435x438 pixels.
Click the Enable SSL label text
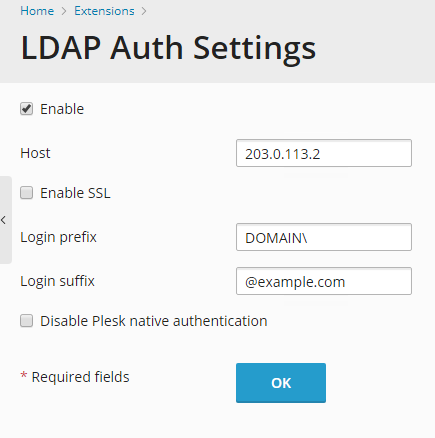[x=75, y=193]
